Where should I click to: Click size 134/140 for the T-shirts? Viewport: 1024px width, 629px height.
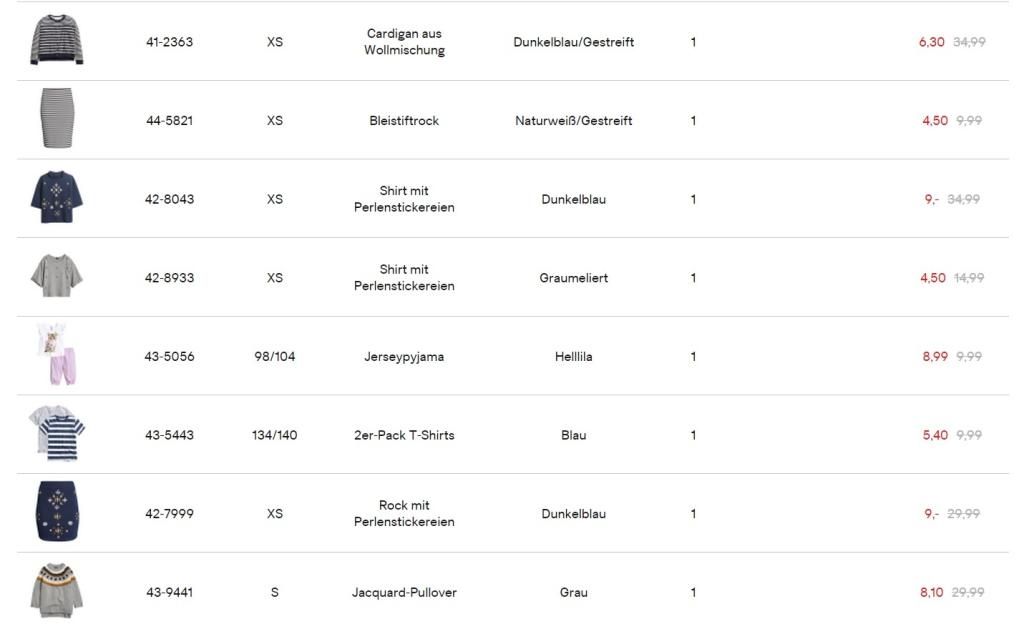[275, 435]
